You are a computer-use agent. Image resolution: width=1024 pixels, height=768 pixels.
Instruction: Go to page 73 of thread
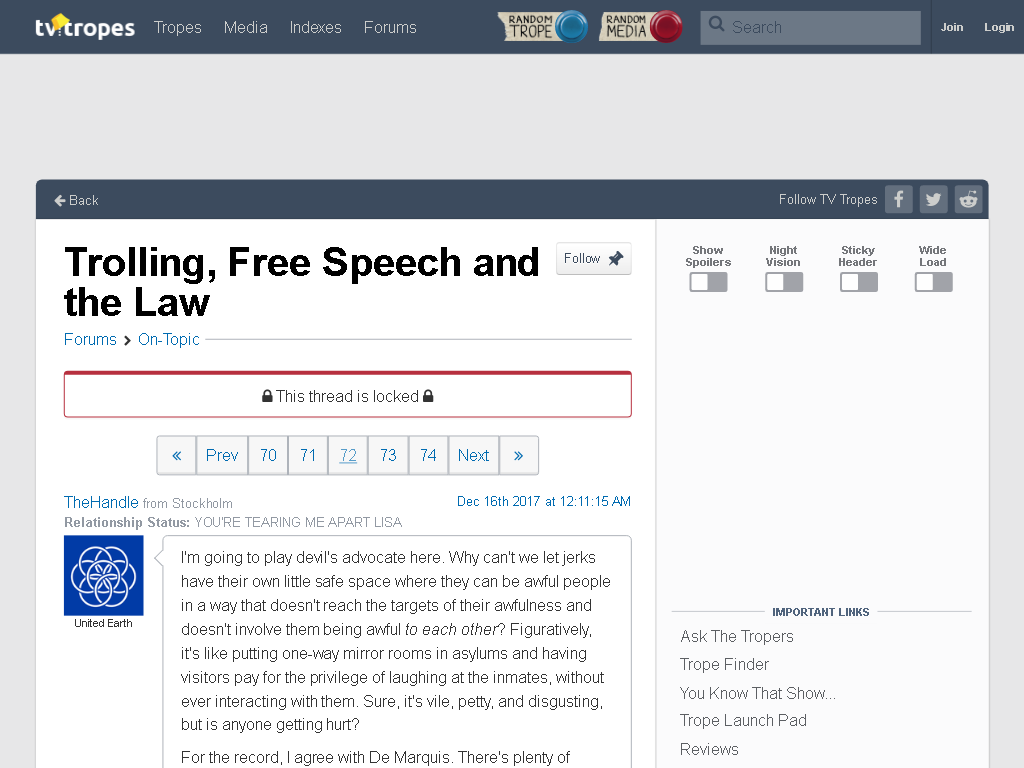click(x=388, y=455)
